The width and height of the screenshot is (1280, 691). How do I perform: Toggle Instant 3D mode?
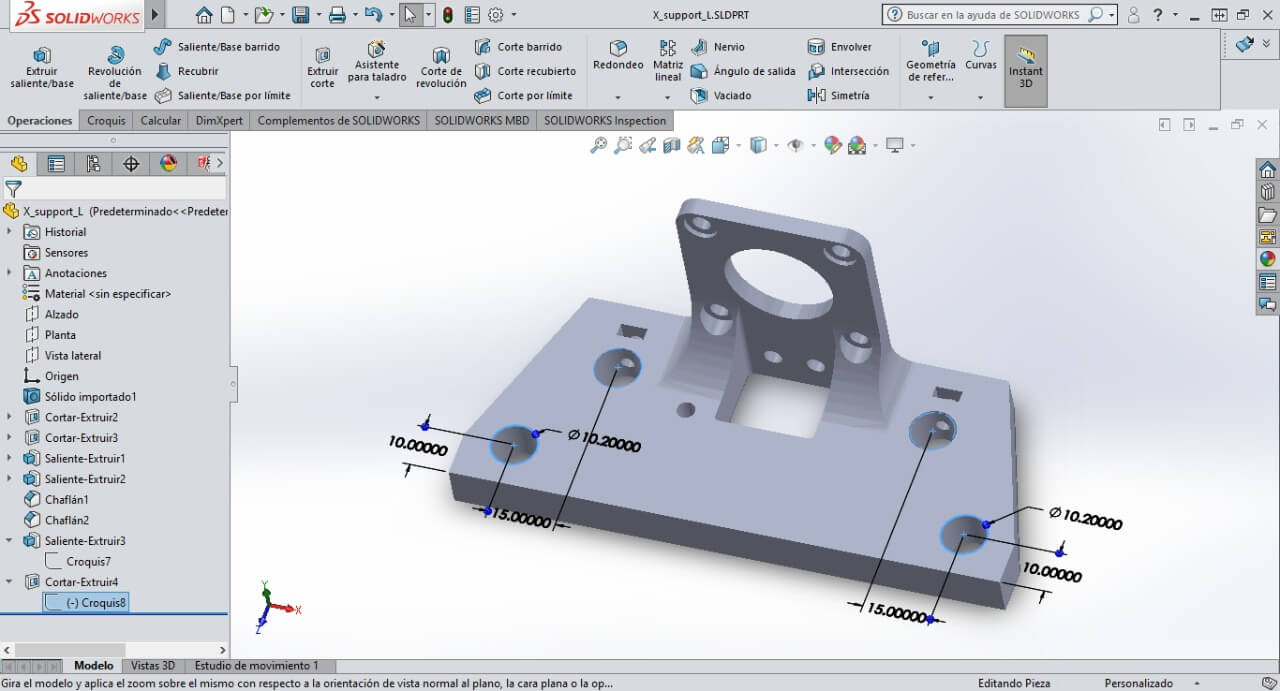coord(1025,71)
